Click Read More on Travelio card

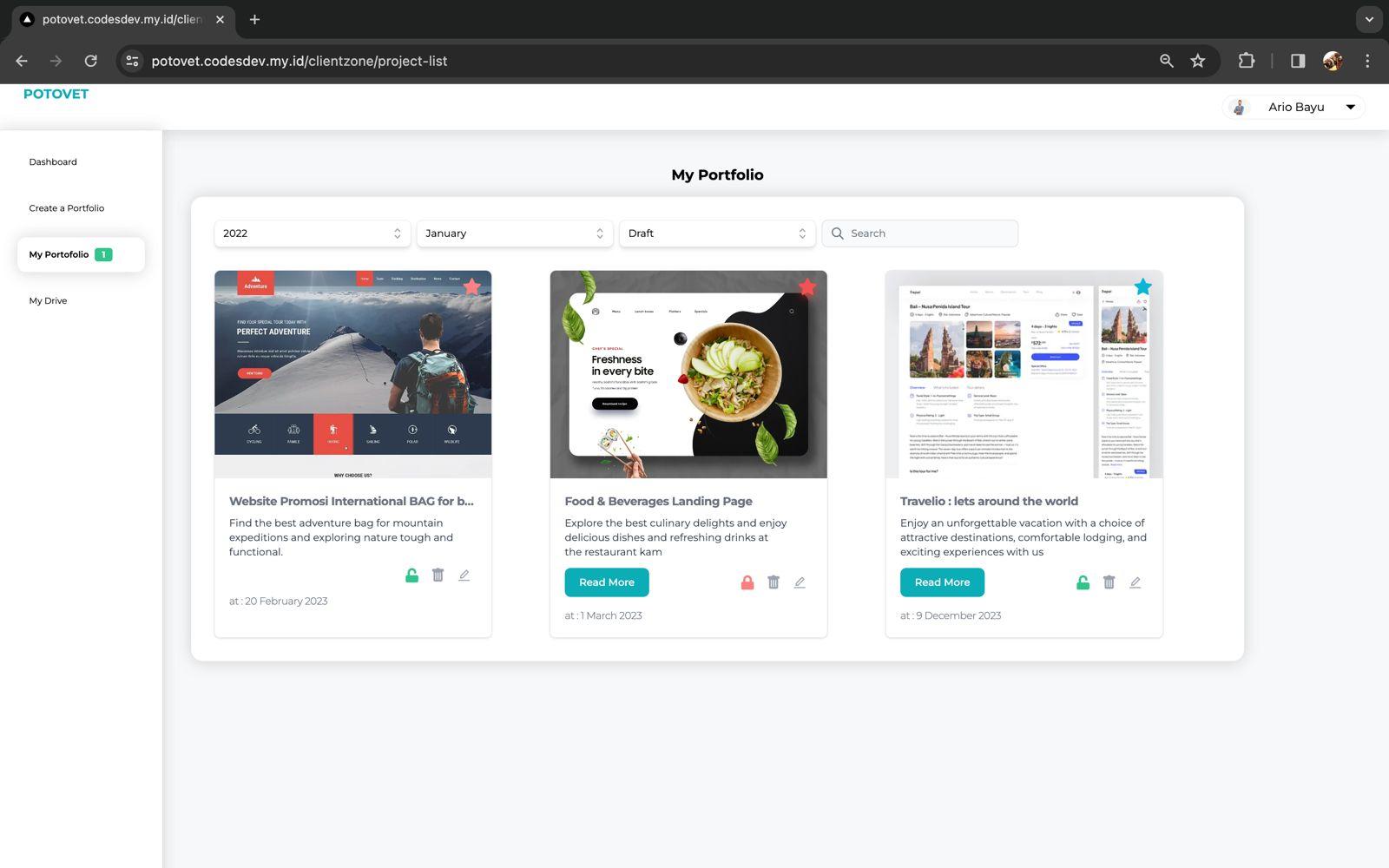[942, 582]
